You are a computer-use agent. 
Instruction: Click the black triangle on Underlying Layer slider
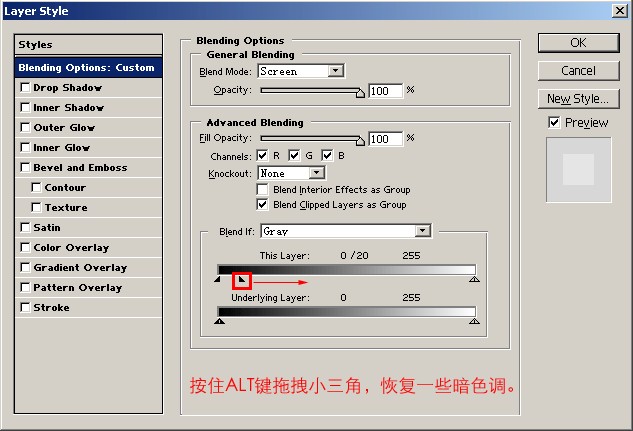pos(221,321)
